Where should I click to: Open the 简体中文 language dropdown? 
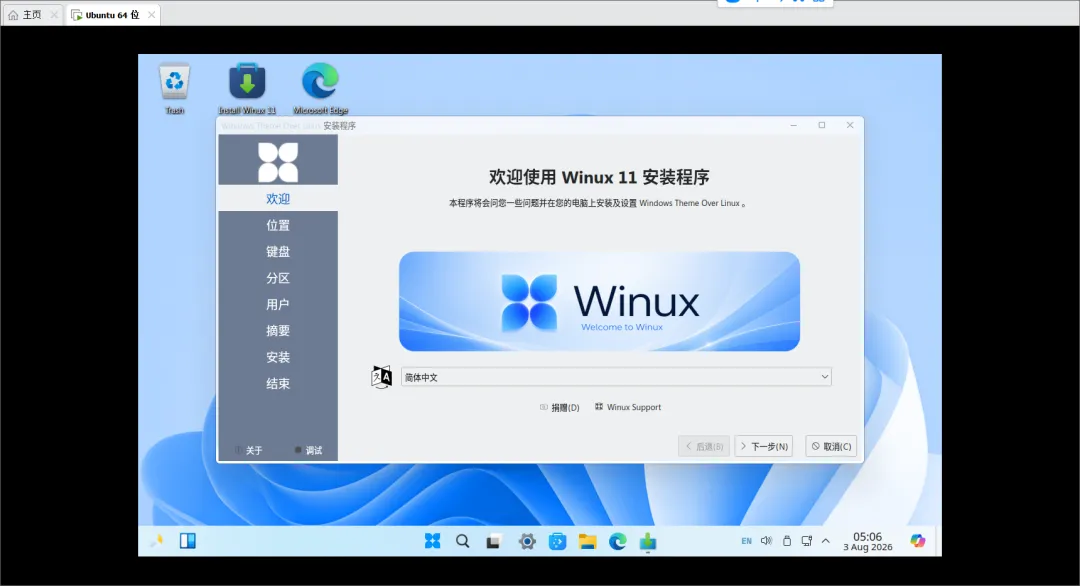tap(616, 377)
